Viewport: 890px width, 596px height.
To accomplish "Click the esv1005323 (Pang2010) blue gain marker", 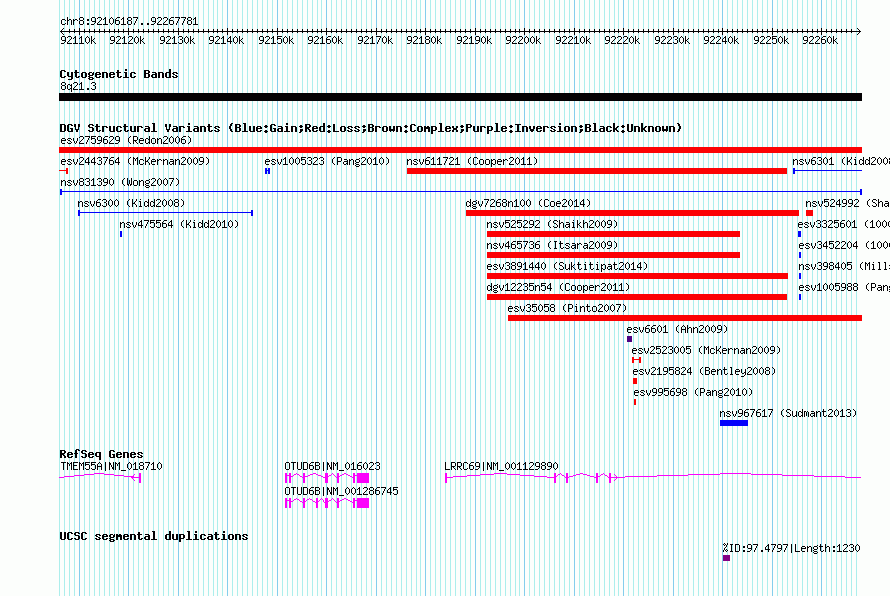I will (x=267, y=171).
